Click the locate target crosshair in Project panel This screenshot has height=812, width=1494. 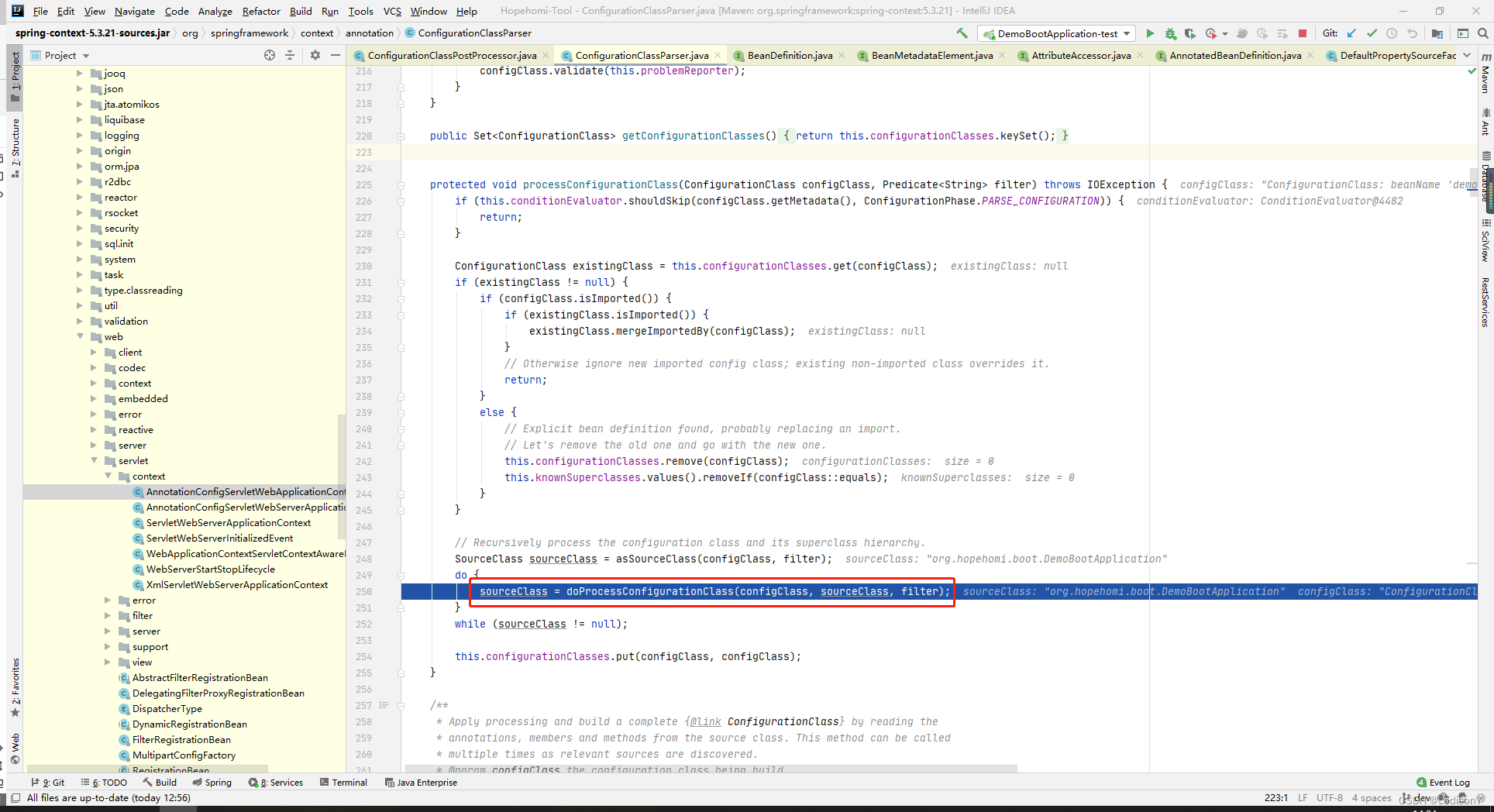270,55
